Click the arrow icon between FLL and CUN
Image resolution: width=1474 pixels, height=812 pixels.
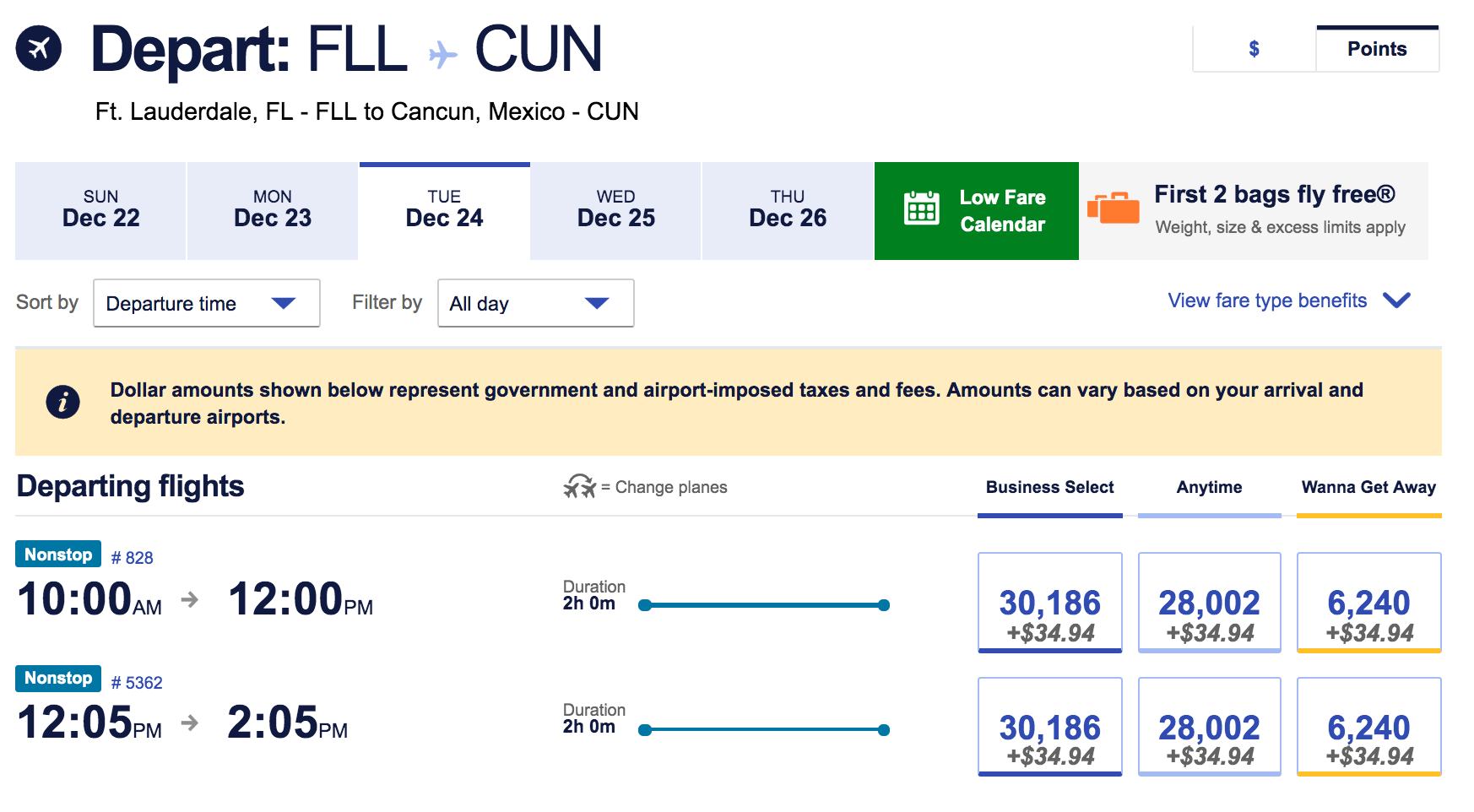coord(442,55)
